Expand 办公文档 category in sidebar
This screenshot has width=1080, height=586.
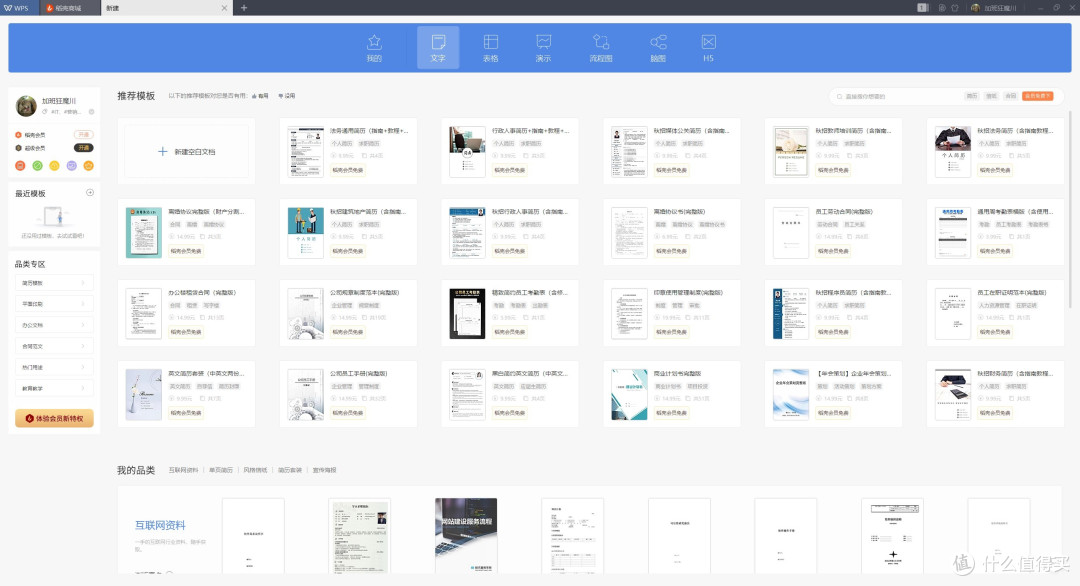[x=54, y=325]
